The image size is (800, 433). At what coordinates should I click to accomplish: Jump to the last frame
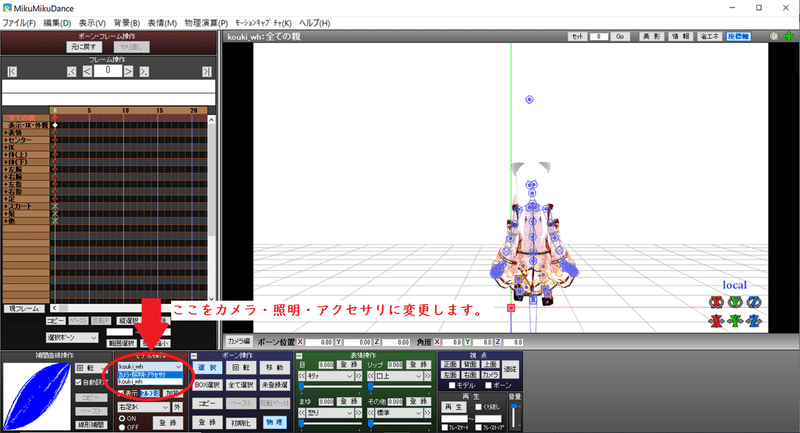coord(207,71)
